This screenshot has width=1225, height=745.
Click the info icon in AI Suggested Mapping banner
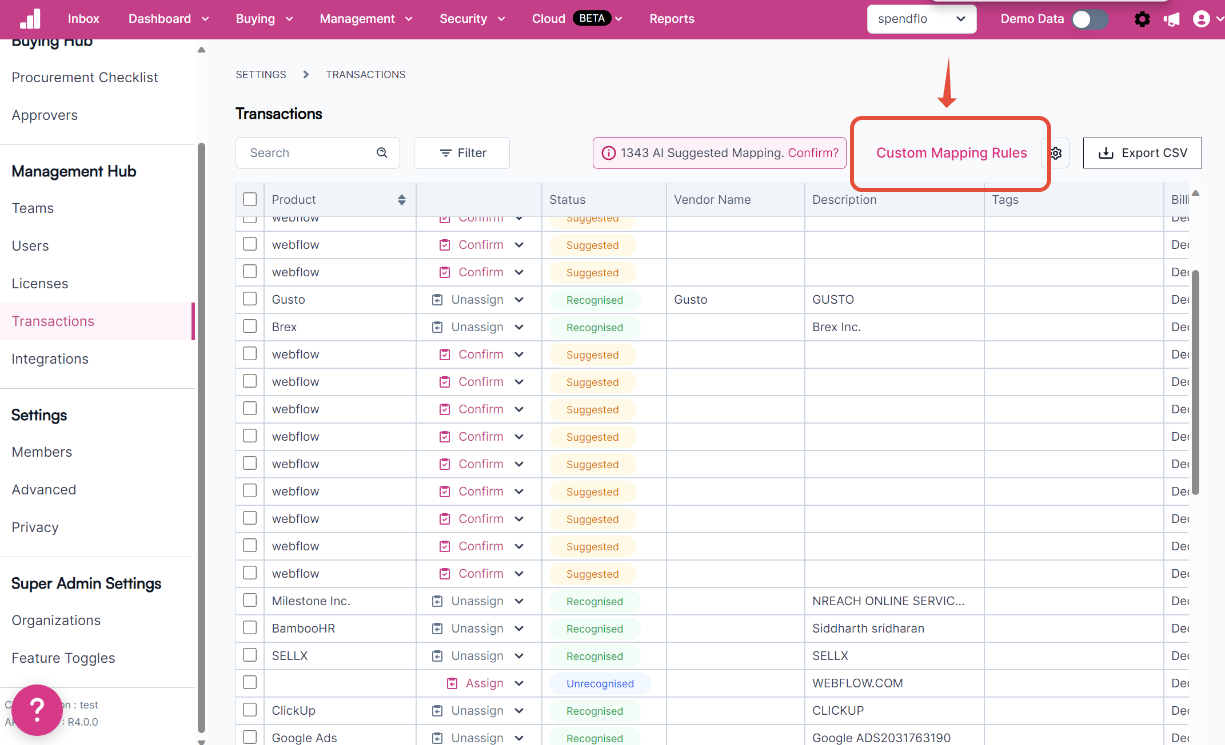tap(609, 153)
